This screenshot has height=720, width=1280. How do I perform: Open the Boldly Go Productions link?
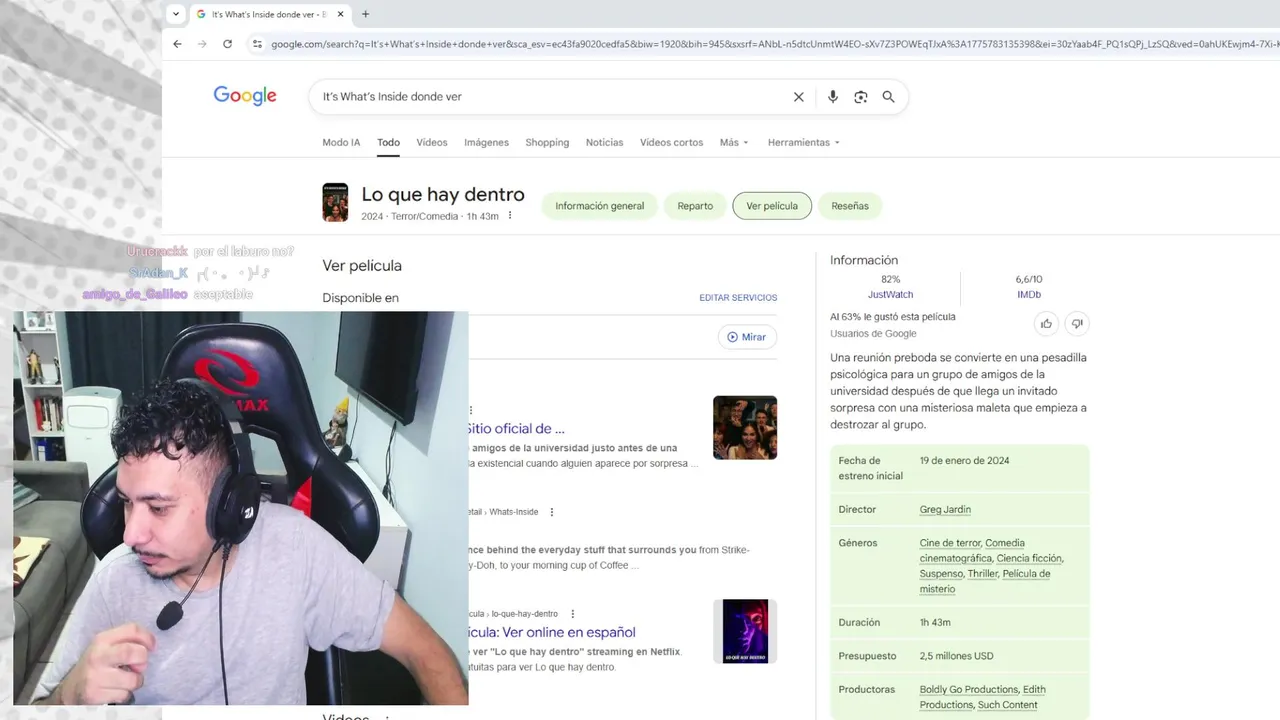click(x=968, y=690)
